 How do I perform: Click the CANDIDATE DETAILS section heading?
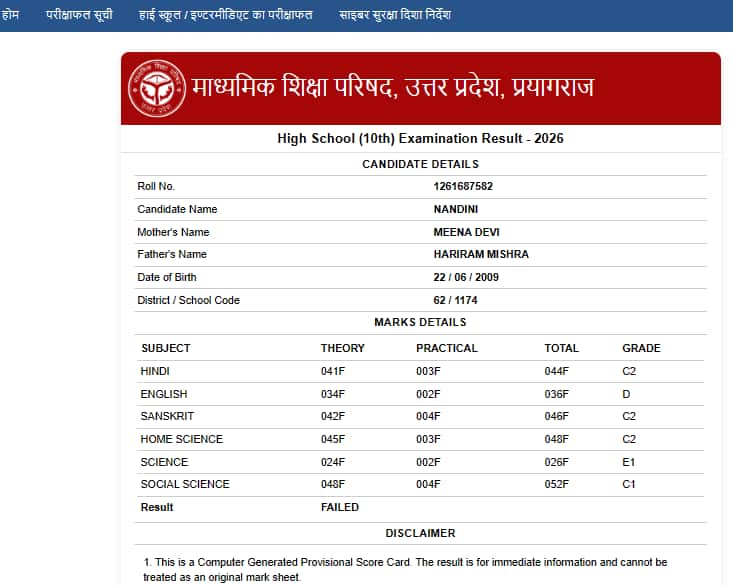click(x=420, y=164)
